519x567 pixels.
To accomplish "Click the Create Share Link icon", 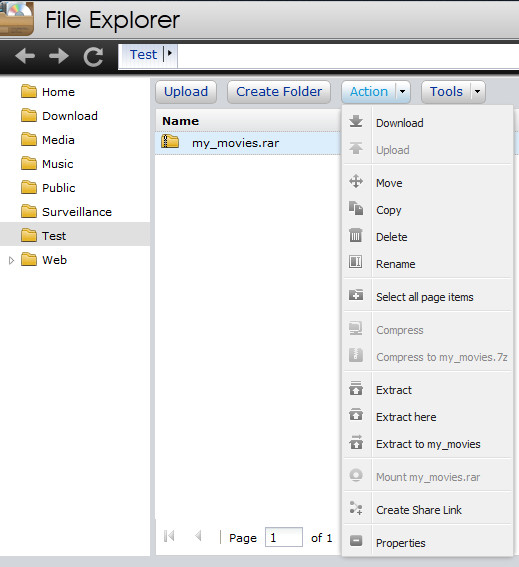I will 356,508.
